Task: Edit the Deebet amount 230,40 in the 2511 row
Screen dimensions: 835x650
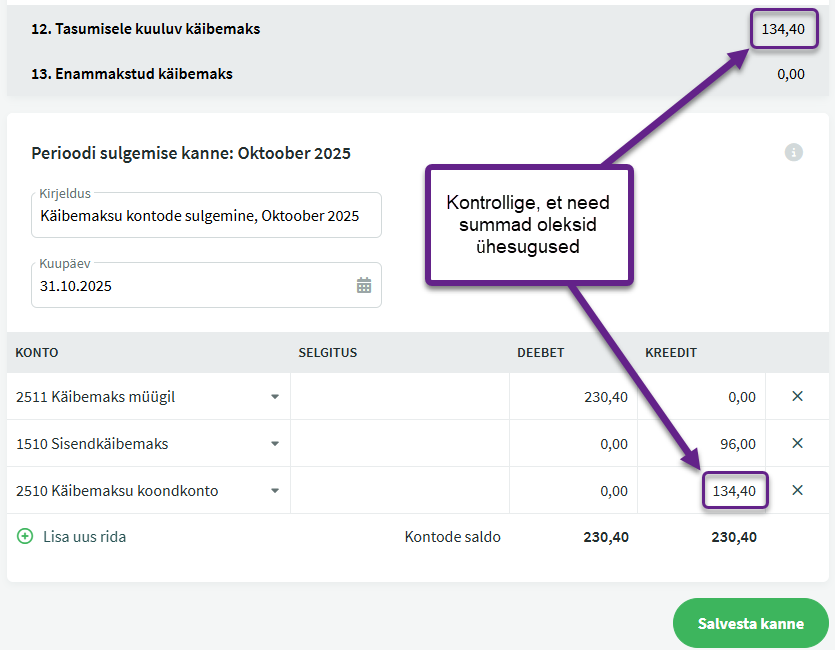Action: click(x=574, y=397)
